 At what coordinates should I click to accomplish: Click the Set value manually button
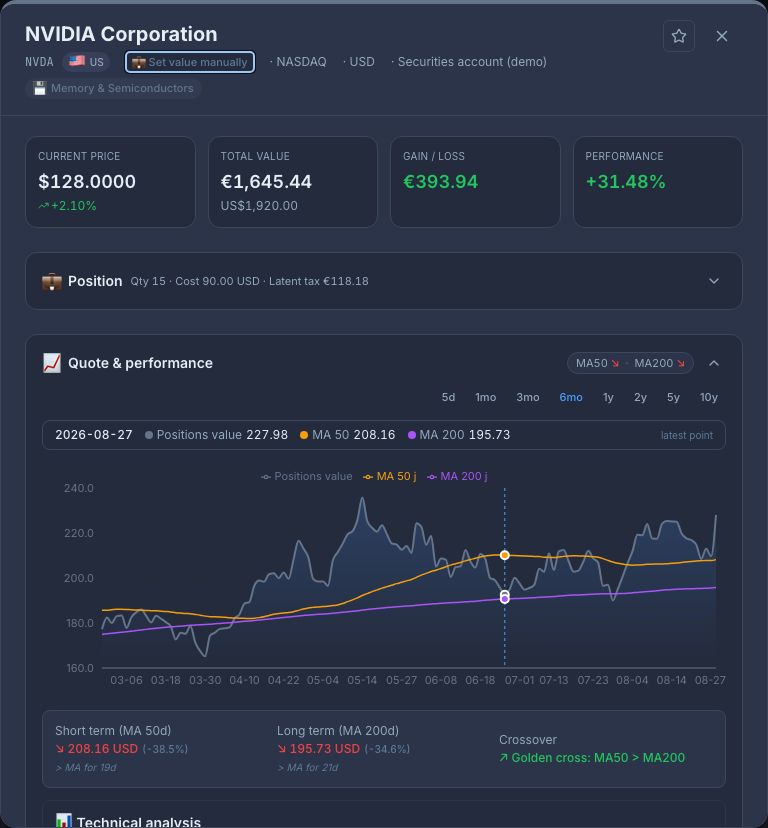pyautogui.click(x=190, y=62)
